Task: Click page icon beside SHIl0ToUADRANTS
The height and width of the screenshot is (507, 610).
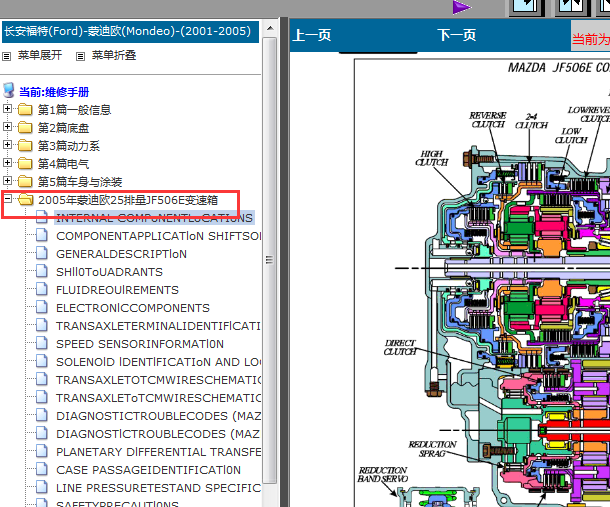Action: coord(42,271)
